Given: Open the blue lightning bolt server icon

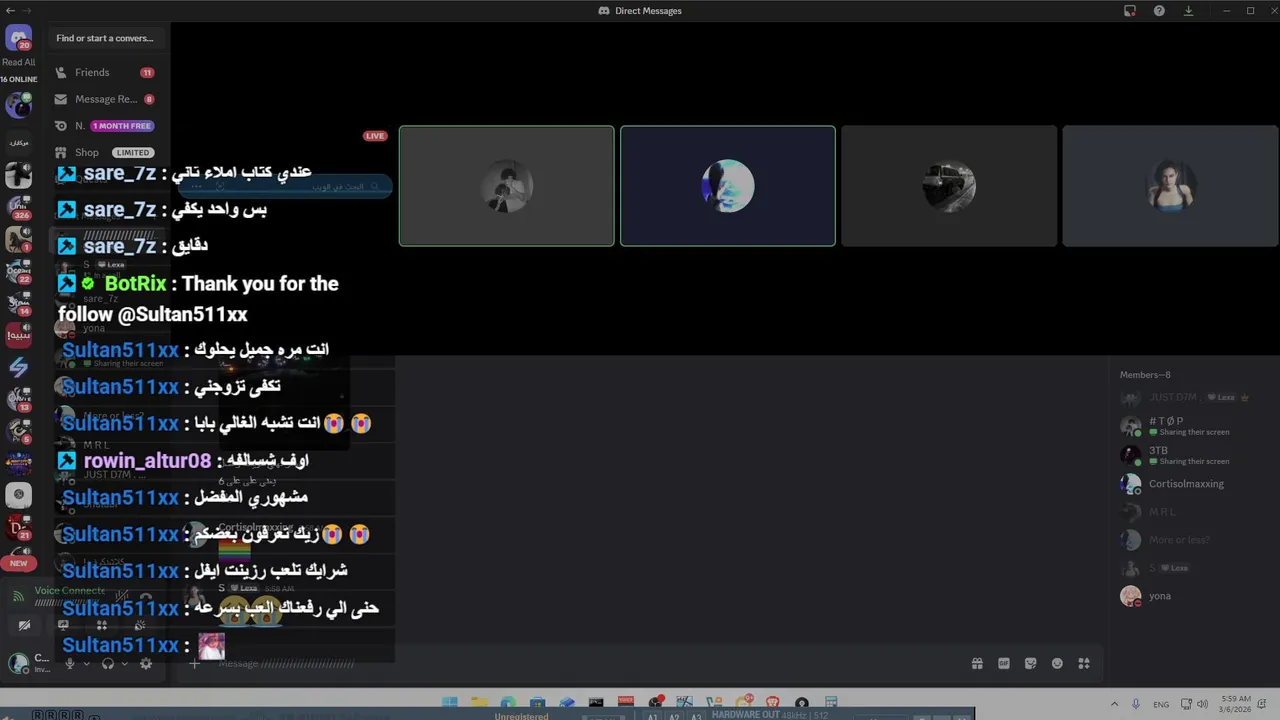Looking at the screenshot, I should point(18,367).
